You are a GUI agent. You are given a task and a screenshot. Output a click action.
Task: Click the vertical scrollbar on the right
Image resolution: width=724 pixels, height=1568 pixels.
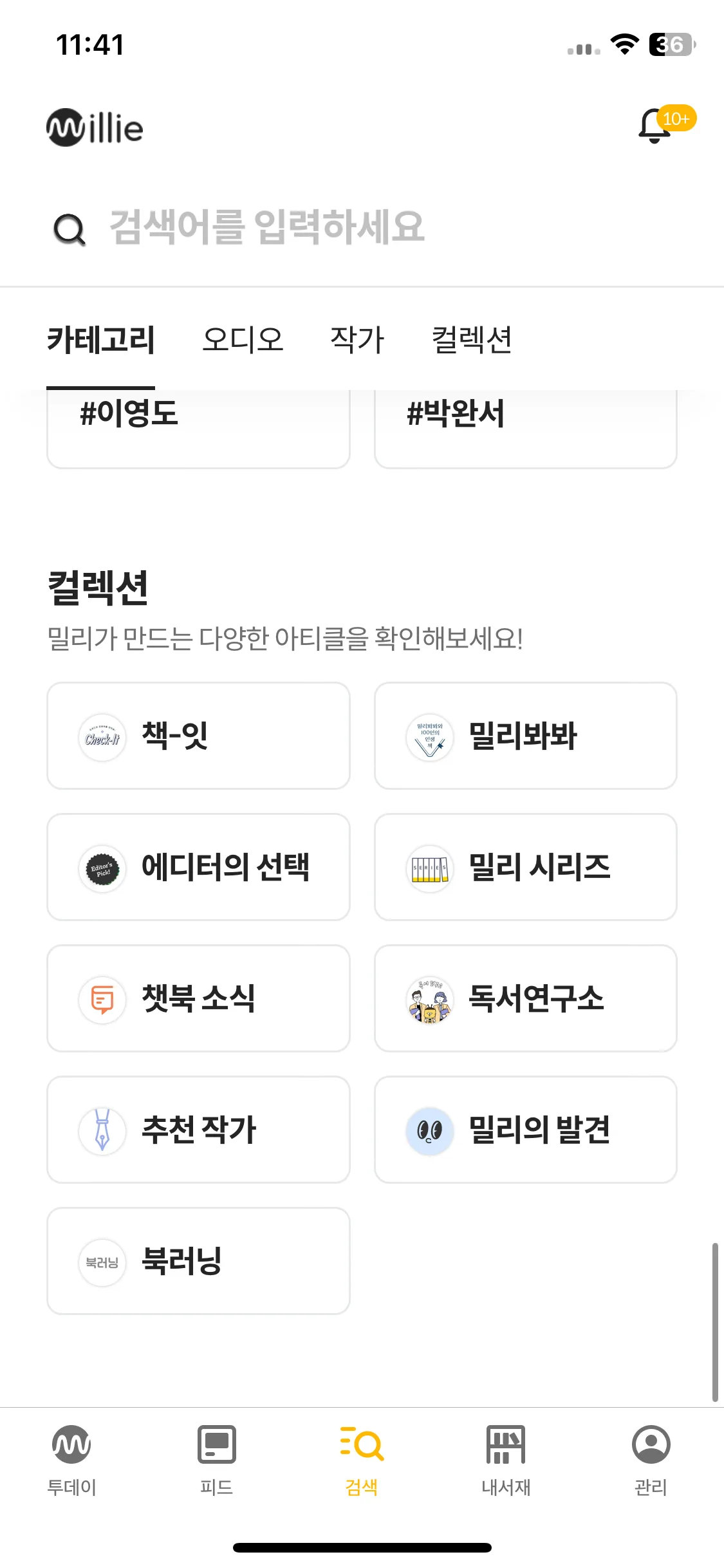point(714,1322)
